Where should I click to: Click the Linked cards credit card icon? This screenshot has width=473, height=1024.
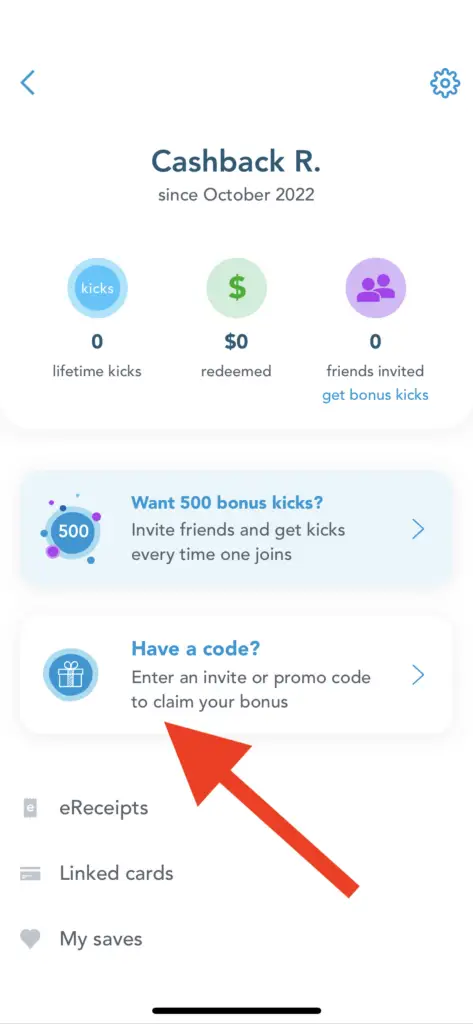point(30,874)
